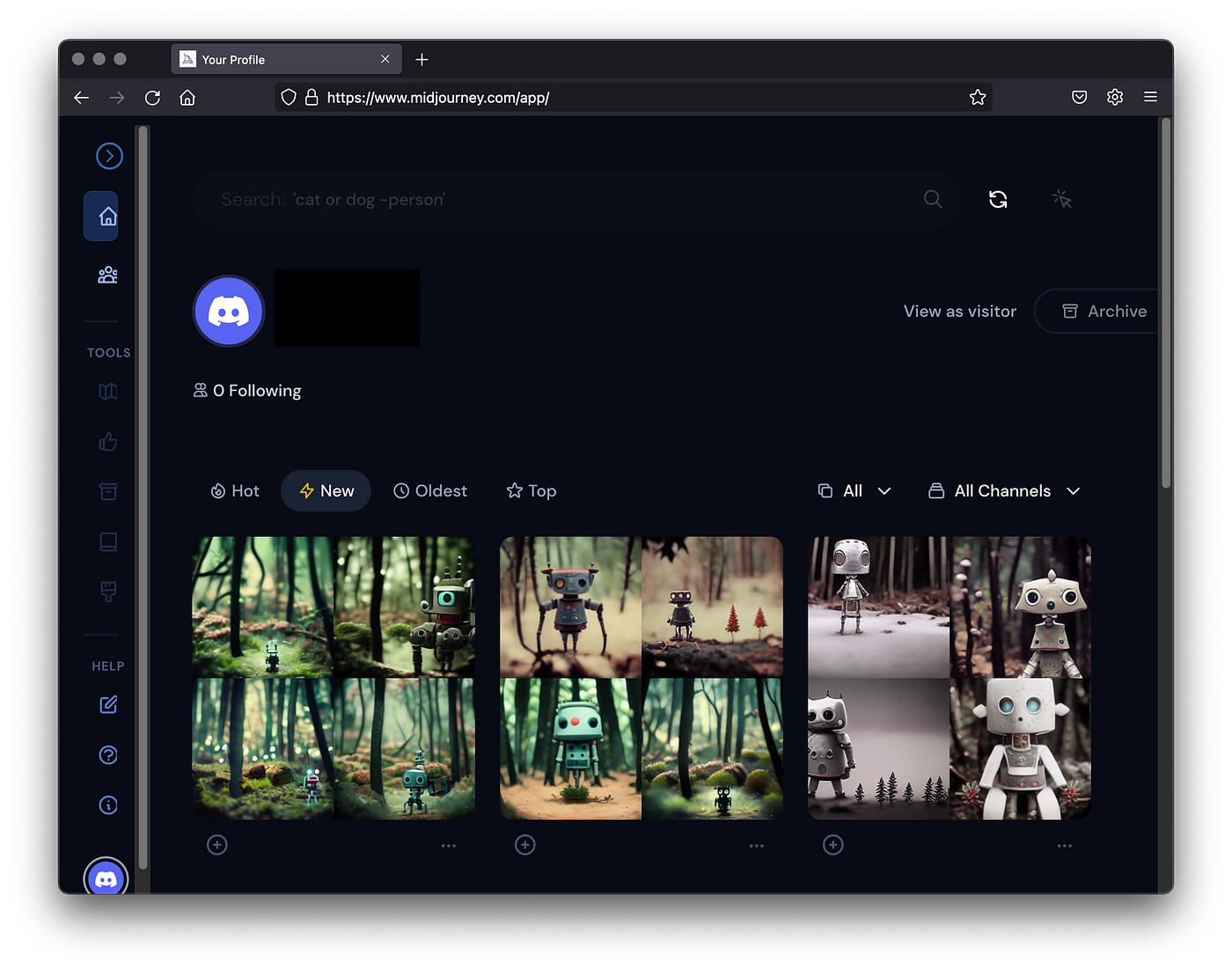1232x971 pixels.
Task: Open the All filter dropdown
Action: tap(854, 491)
